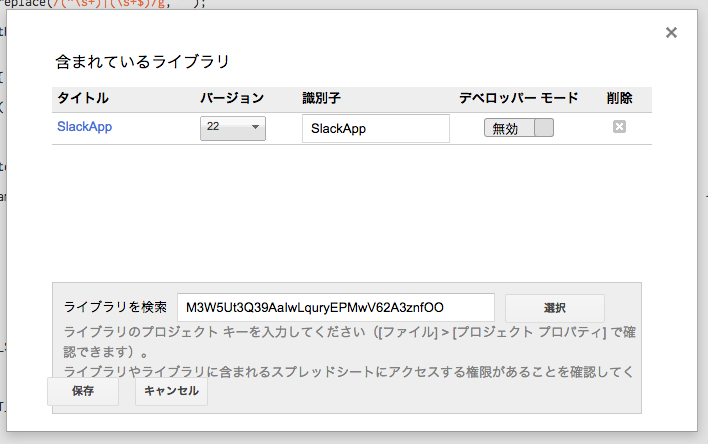Click the タイトル column header
The image size is (708, 444).
click(83, 98)
